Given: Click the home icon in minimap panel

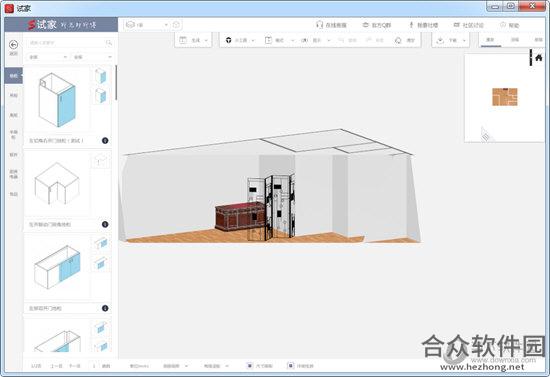Looking at the screenshot, I should [539, 58].
